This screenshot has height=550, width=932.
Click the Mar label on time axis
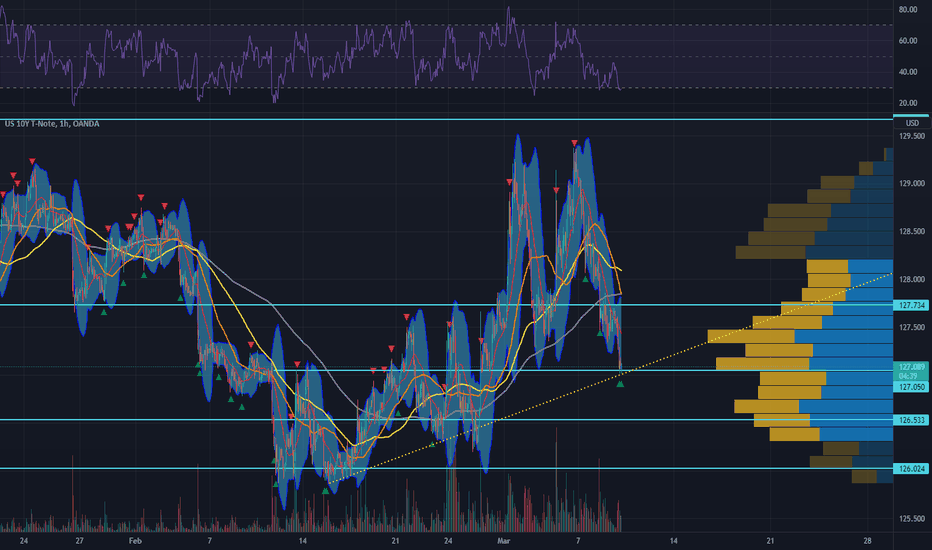(503, 541)
